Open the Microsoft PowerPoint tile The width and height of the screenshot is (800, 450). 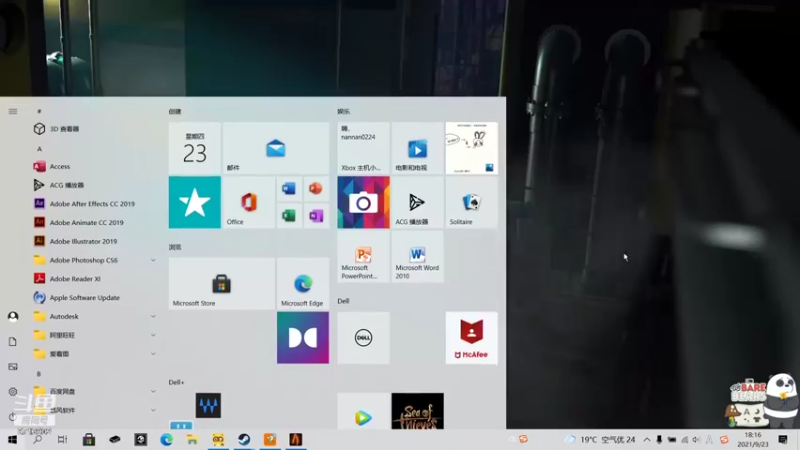point(363,256)
